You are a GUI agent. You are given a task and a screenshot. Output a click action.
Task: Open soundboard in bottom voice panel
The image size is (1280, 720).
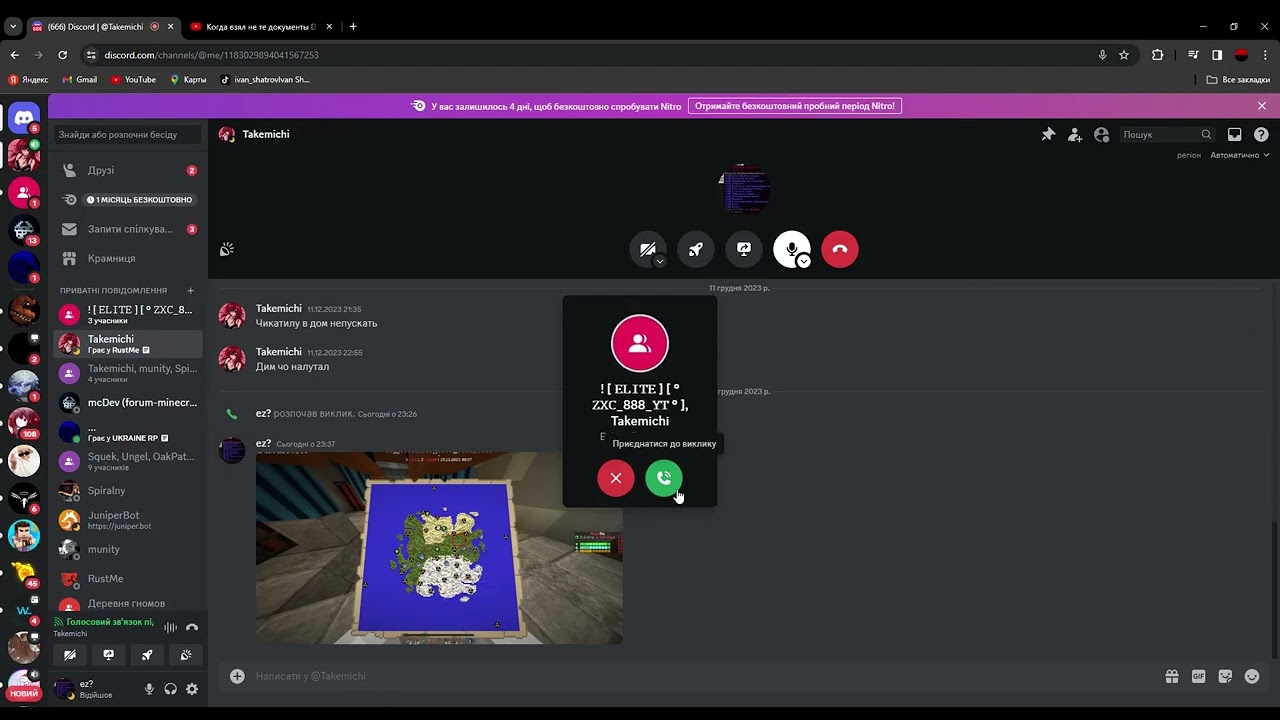coord(186,655)
